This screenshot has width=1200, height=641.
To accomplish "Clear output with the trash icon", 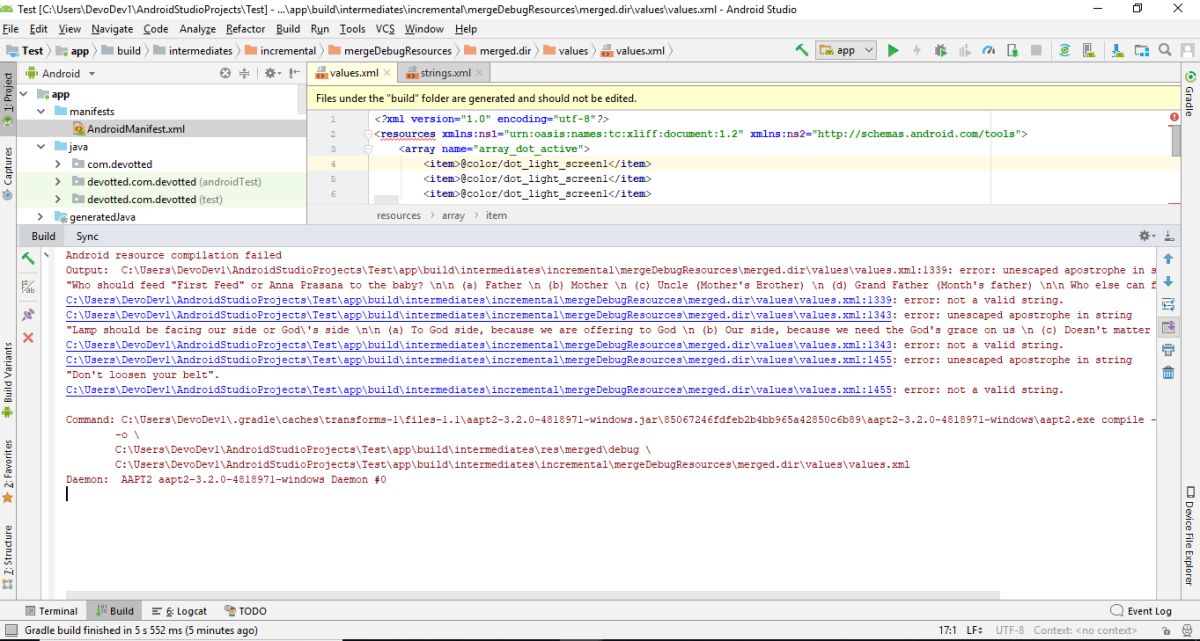I will point(1167,373).
